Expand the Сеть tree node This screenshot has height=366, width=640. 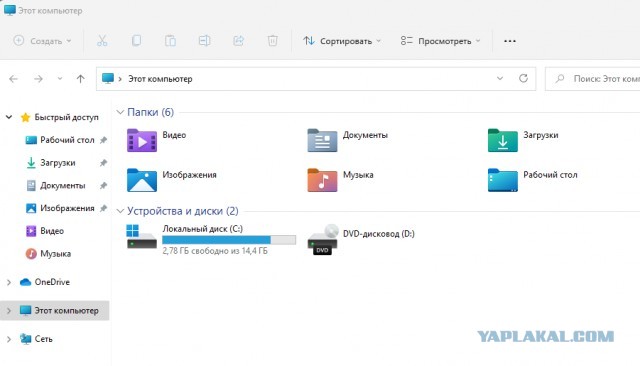pyautogui.click(x=9, y=339)
